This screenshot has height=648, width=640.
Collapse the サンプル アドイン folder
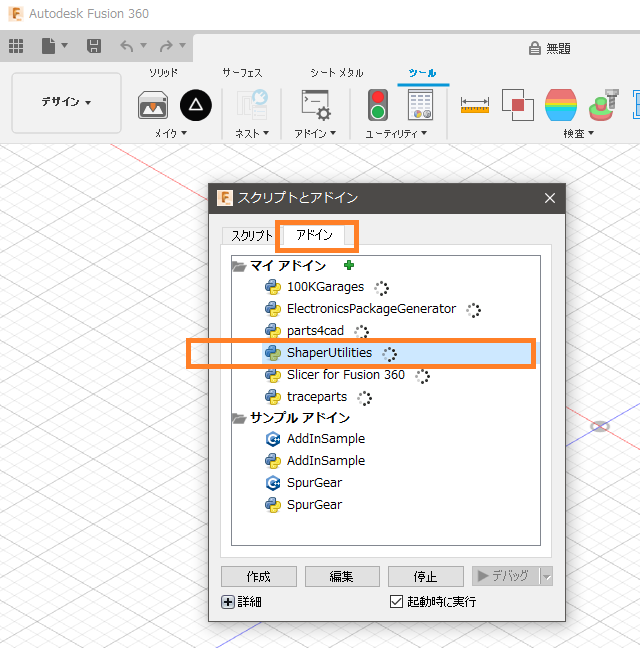(x=239, y=418)
